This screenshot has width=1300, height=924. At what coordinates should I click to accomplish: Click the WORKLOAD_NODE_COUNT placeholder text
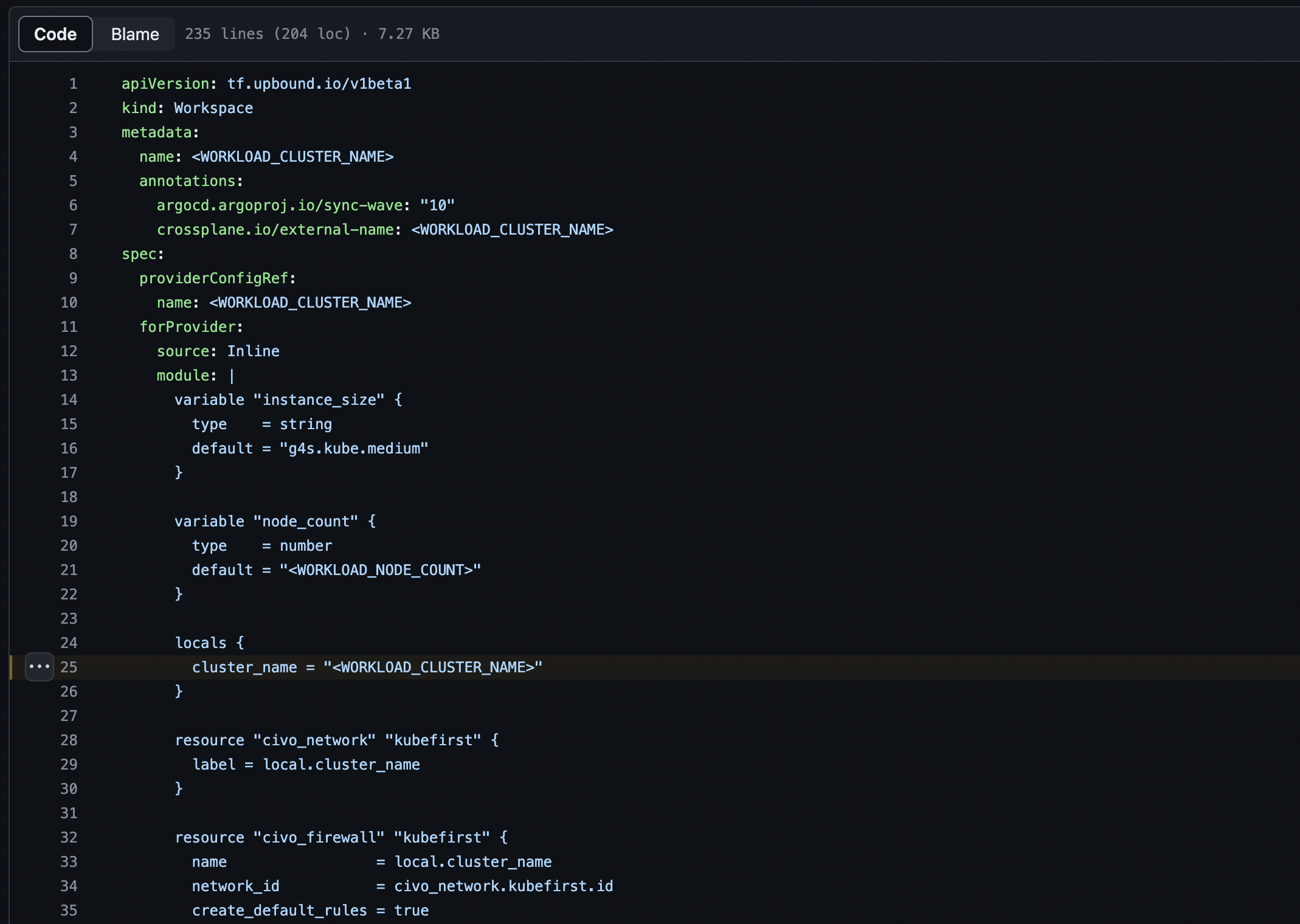tap(380, 570)
